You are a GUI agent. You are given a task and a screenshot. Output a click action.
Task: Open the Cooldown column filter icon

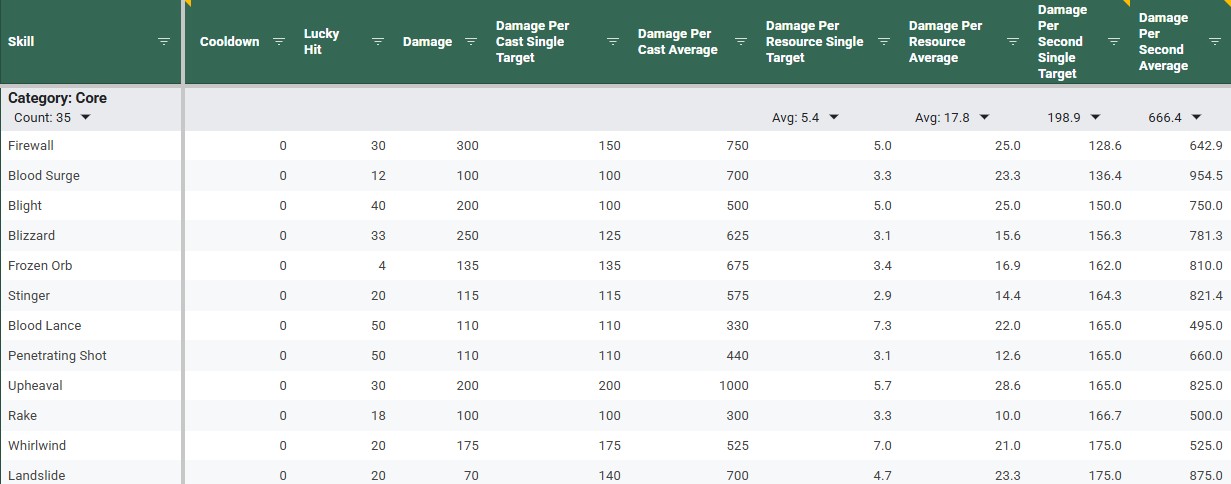[x=279, y=42]
